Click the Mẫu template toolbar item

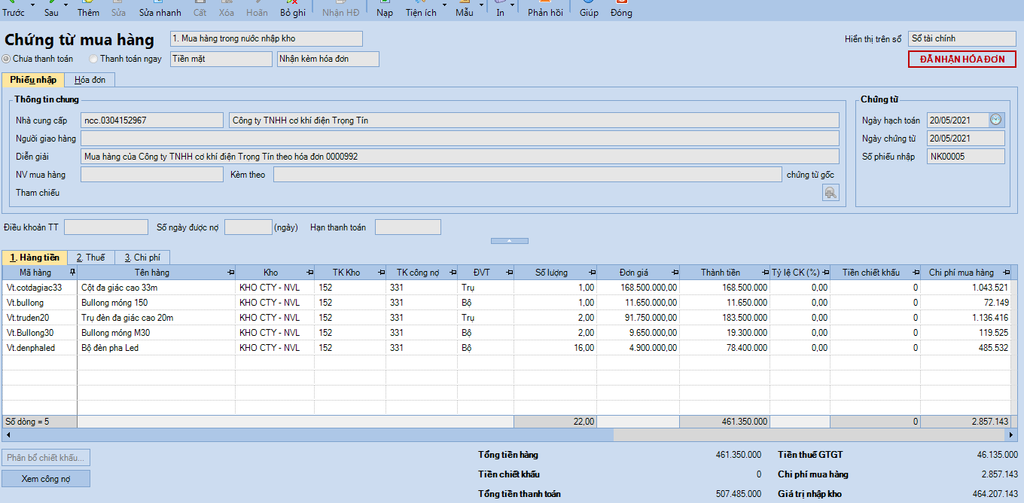(464, 9)
